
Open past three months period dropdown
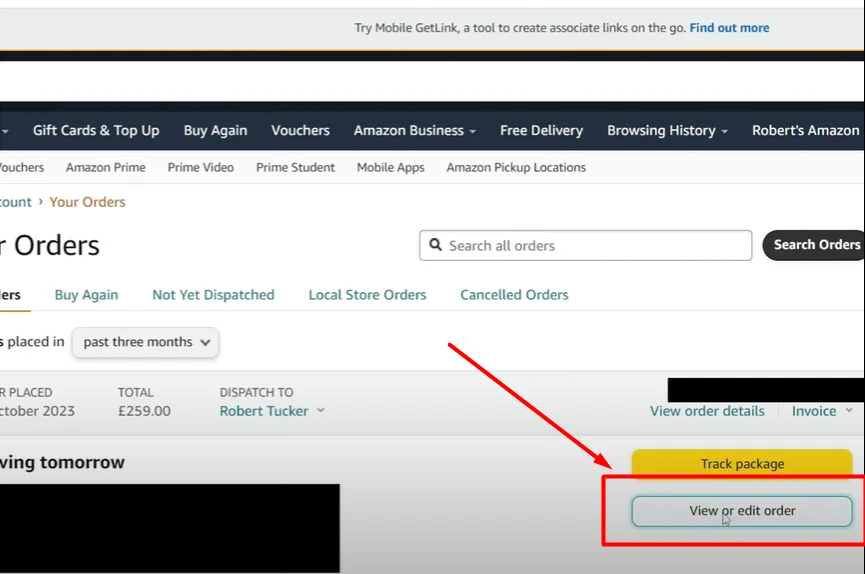coord(146,342)
